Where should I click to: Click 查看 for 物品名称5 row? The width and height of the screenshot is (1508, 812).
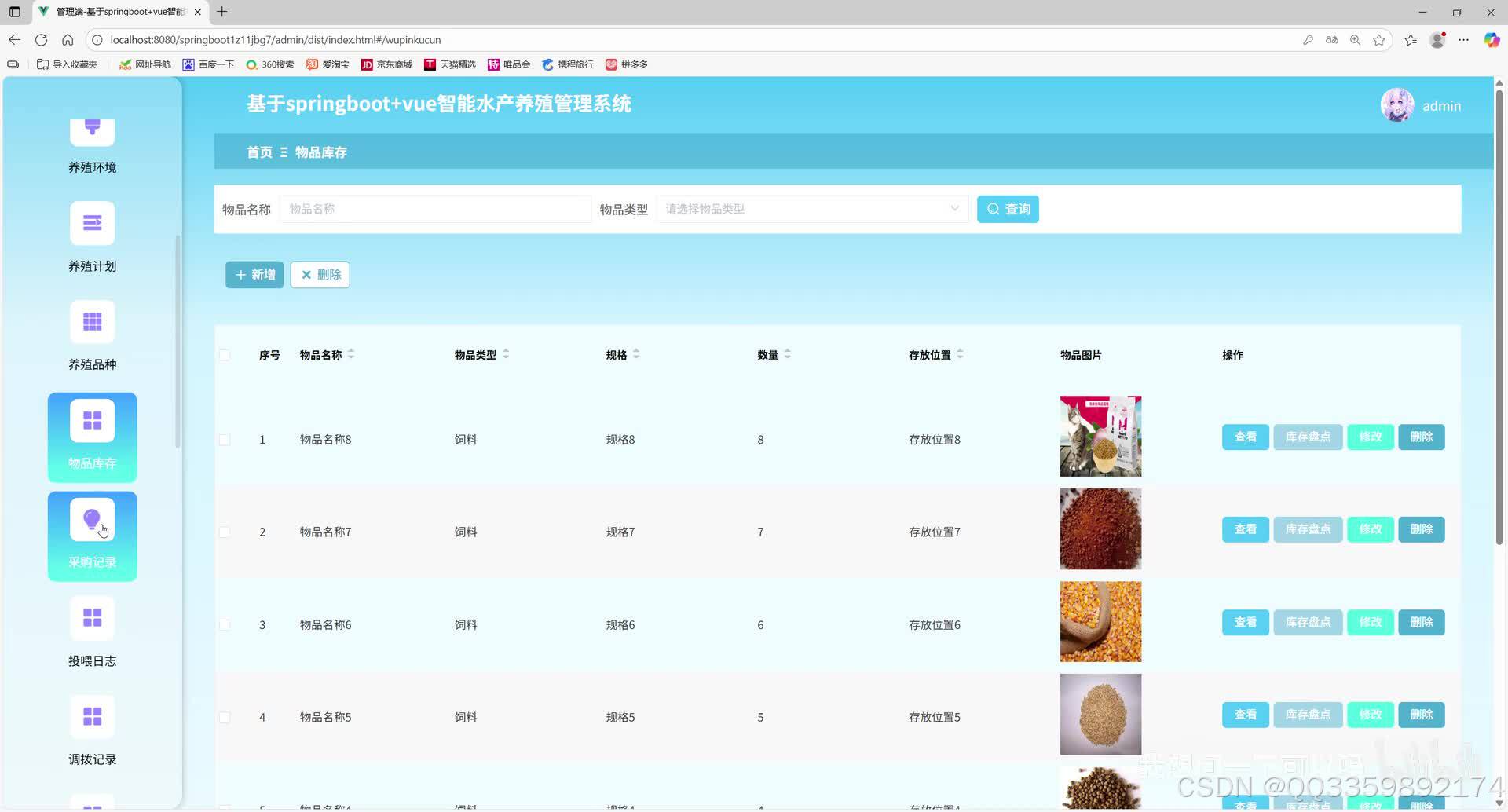click(1245, 715)
